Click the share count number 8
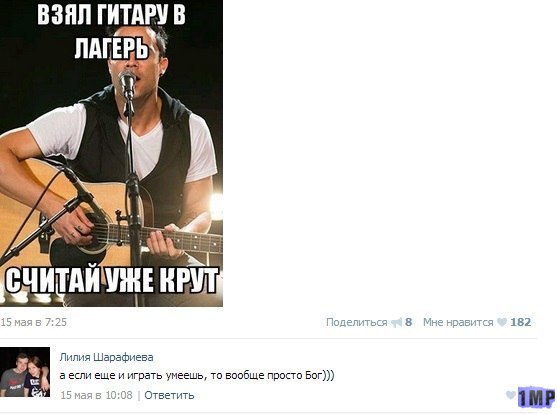Screen dimensions: 557x414 click(409, 322)
